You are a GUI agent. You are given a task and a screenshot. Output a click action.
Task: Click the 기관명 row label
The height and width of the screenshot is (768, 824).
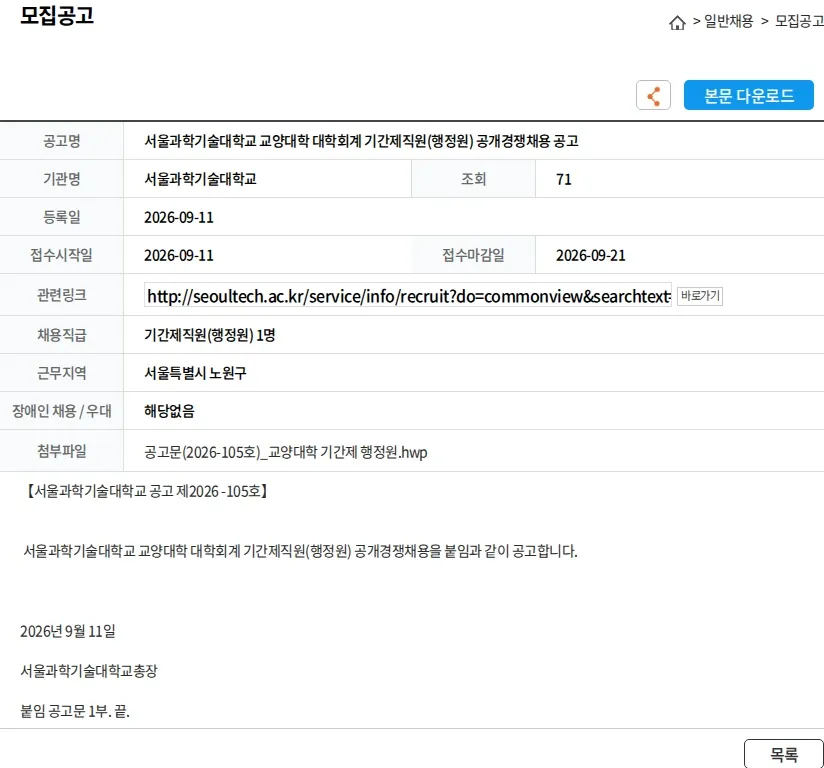(x=61, y=179)
